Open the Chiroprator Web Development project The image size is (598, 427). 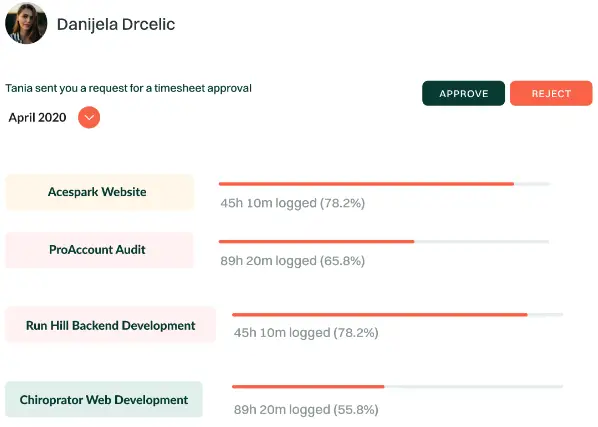pyautogui.click(x=104, y=399)
